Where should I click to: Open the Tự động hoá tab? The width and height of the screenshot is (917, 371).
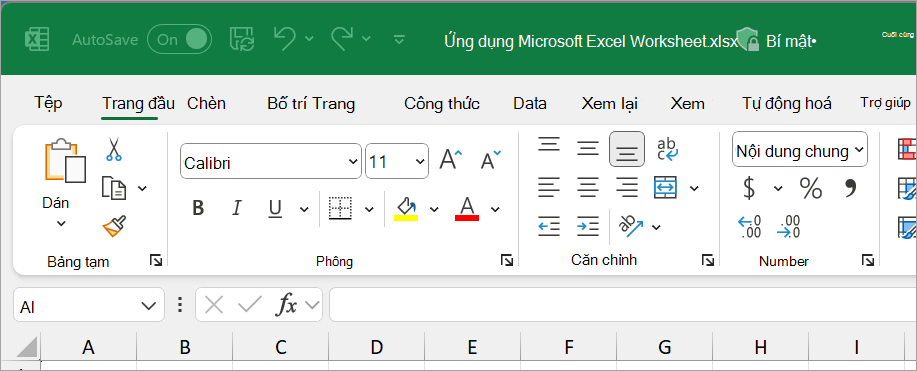(x=787, y=104)
